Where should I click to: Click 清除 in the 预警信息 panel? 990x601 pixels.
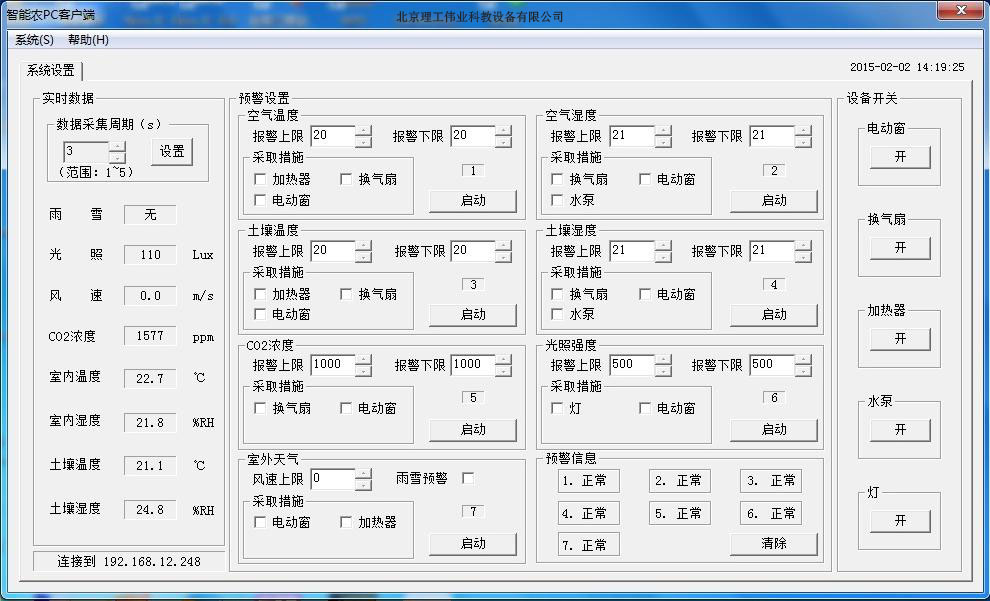[x=773, y=544]
